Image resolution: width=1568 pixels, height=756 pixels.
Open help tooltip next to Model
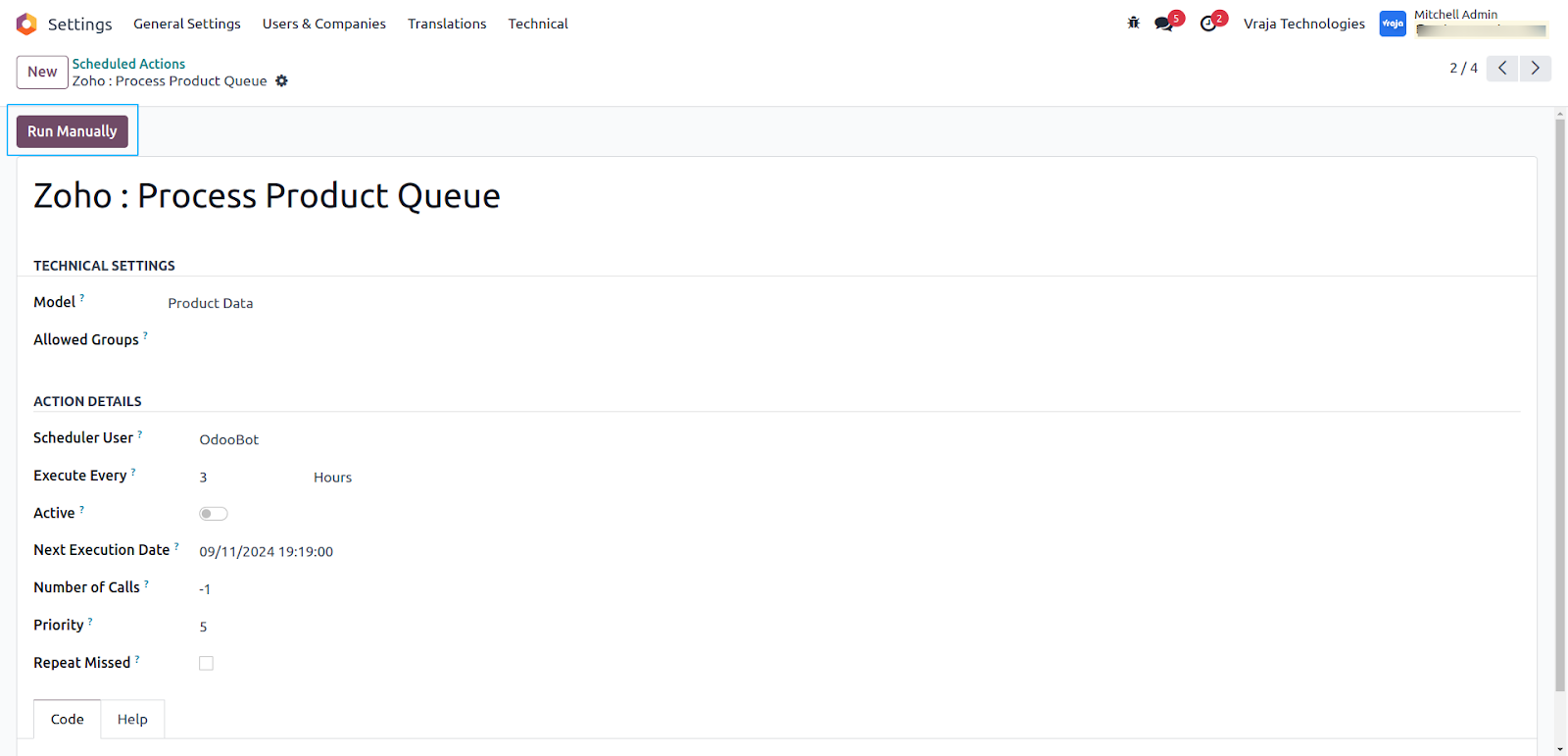pos(82,297)
